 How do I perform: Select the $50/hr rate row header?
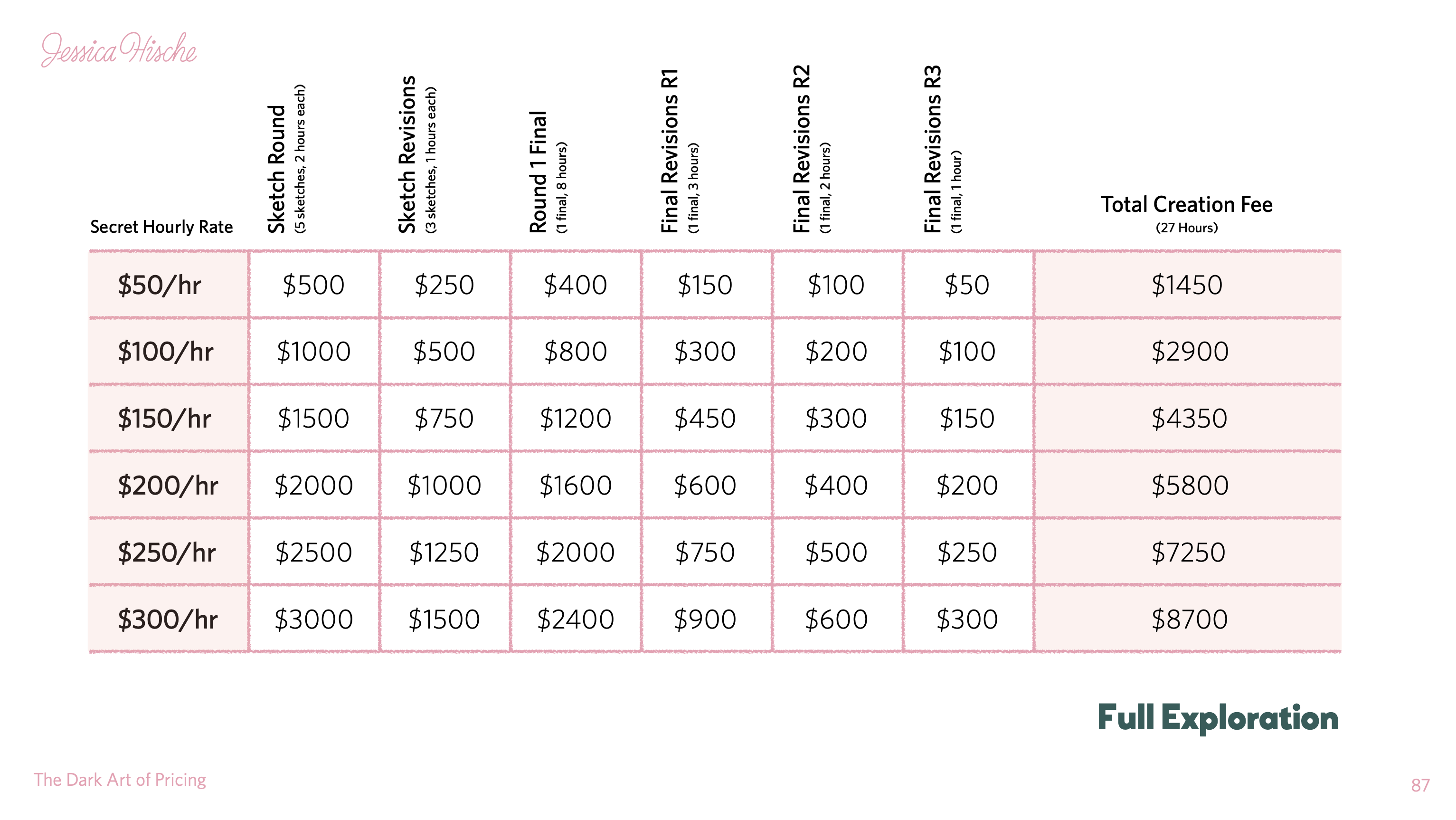(159, 285)
